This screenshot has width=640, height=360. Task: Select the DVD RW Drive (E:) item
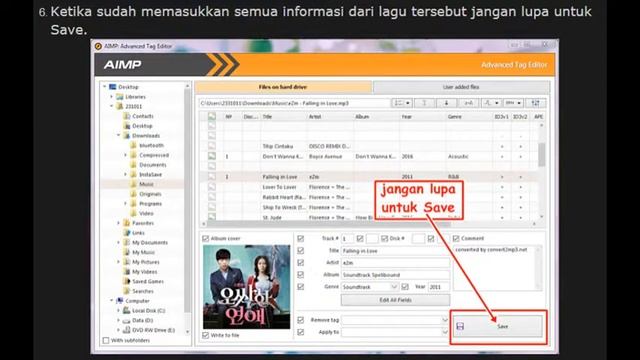[153, 330]
